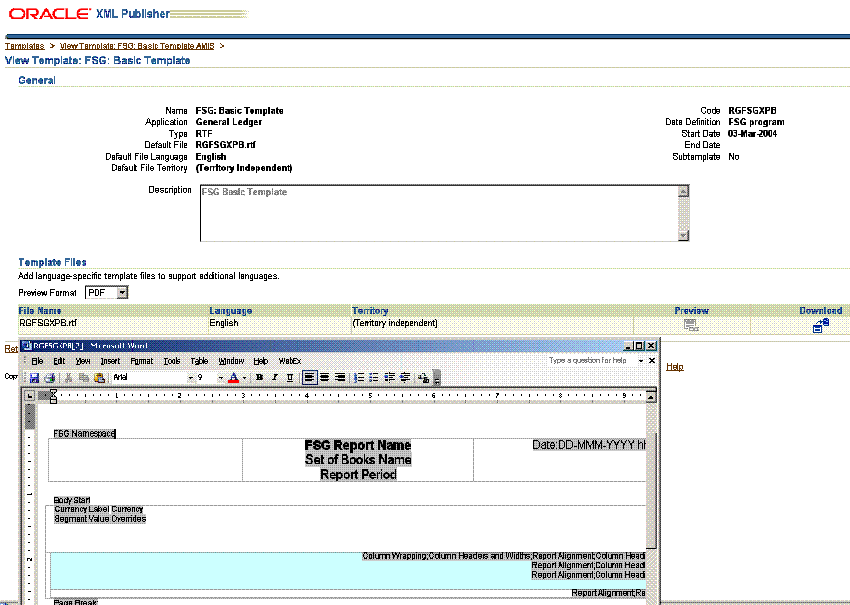
Task: Click the Paste clipboard icon in Word
Action: click(99, 378)
